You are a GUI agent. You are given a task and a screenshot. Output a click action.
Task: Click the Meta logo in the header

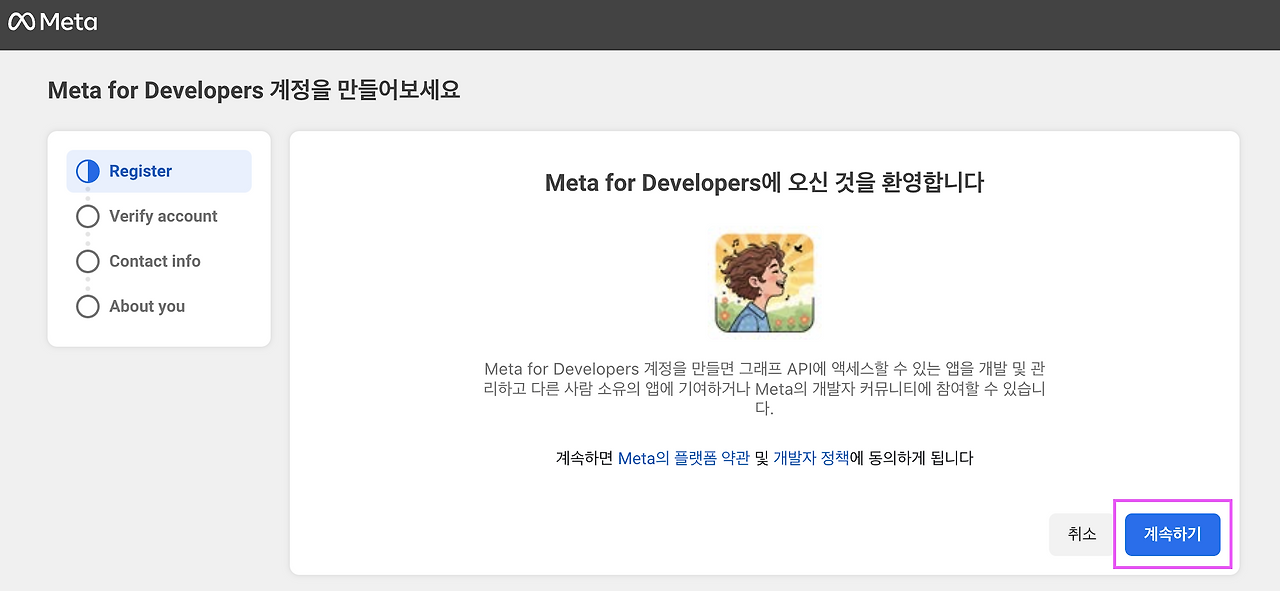point(53,22)
